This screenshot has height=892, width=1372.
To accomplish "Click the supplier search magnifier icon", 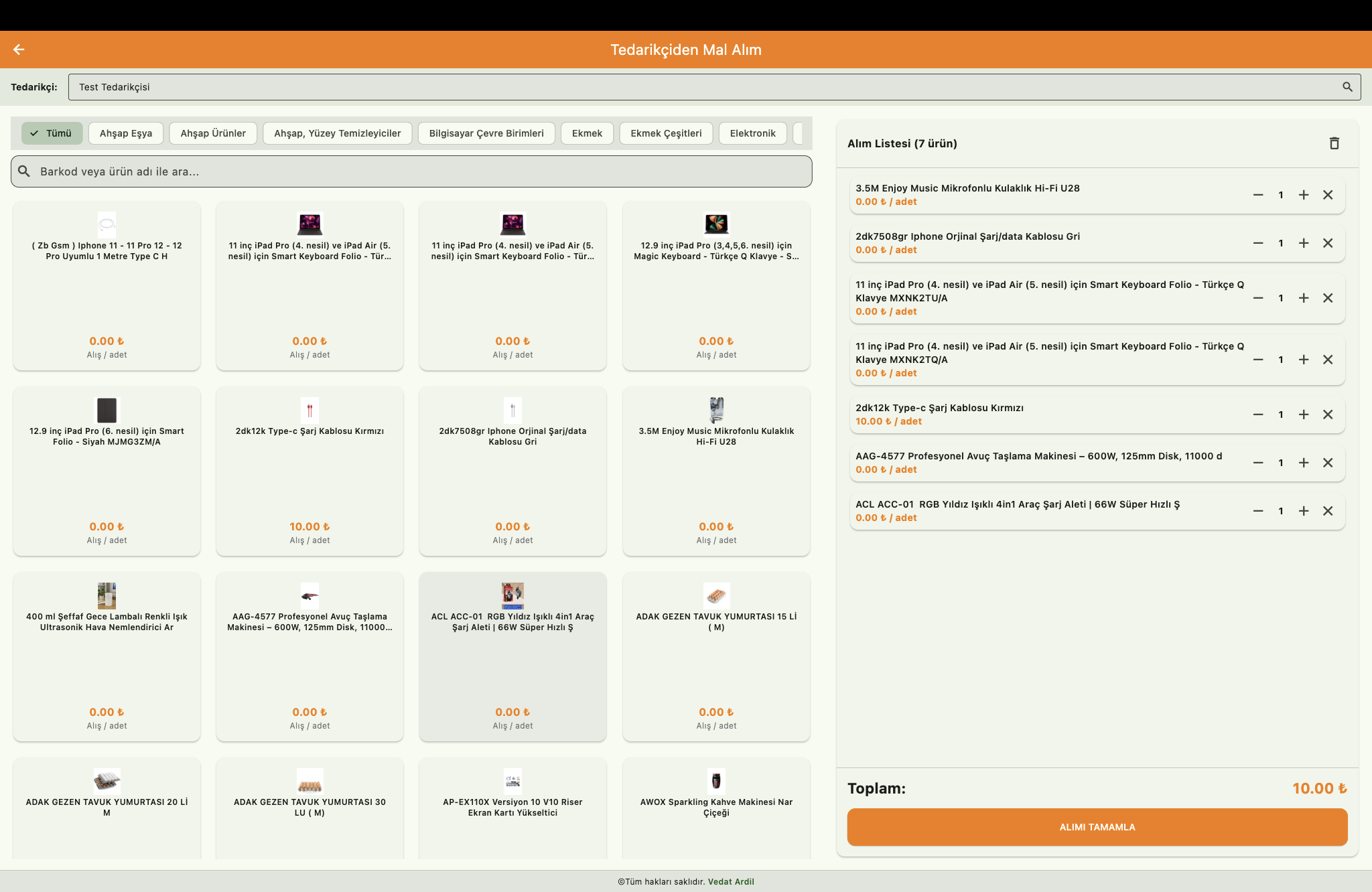I will point(1347,87).
